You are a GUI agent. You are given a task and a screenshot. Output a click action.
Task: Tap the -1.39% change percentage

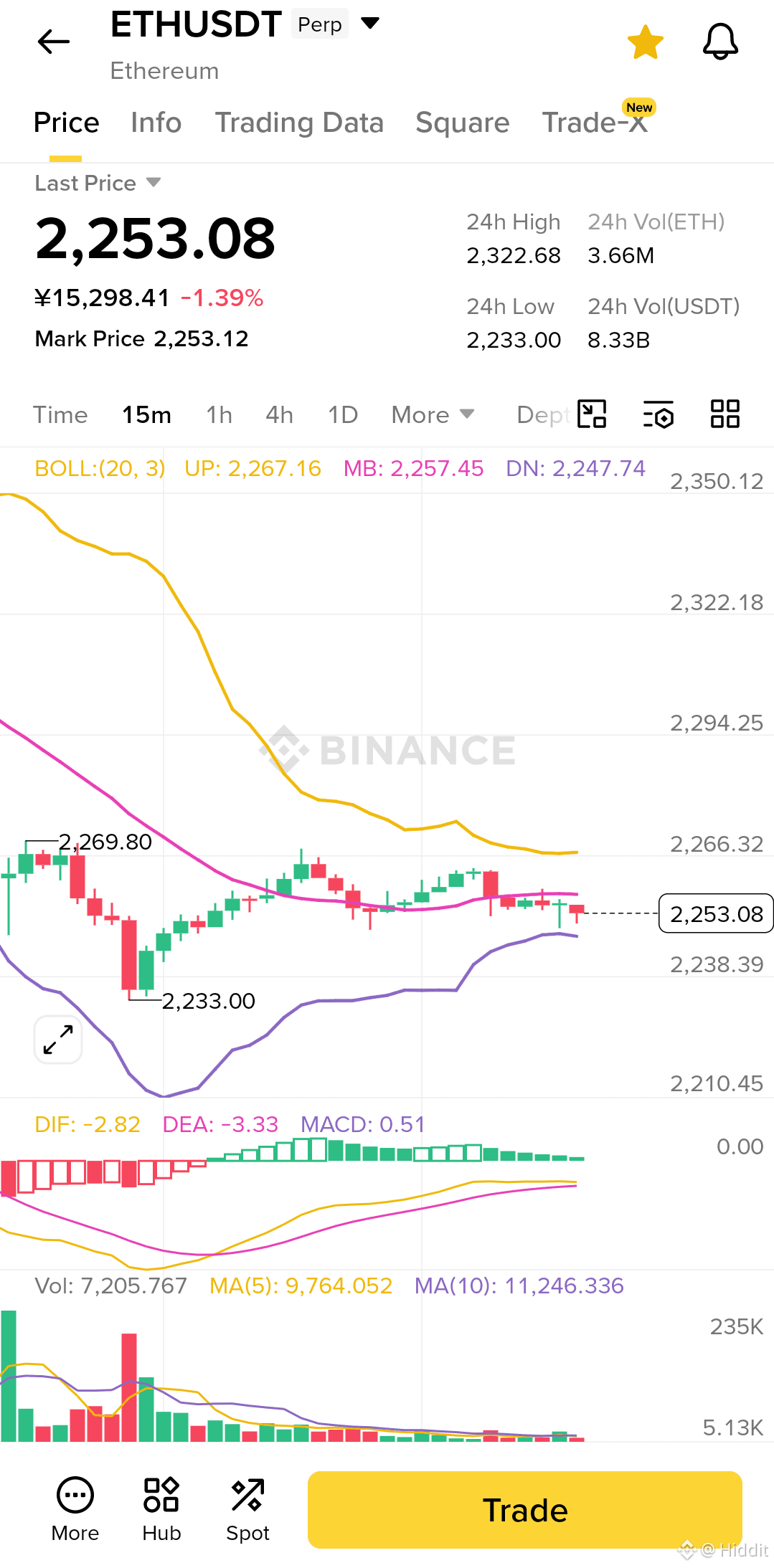click(222, 298)
